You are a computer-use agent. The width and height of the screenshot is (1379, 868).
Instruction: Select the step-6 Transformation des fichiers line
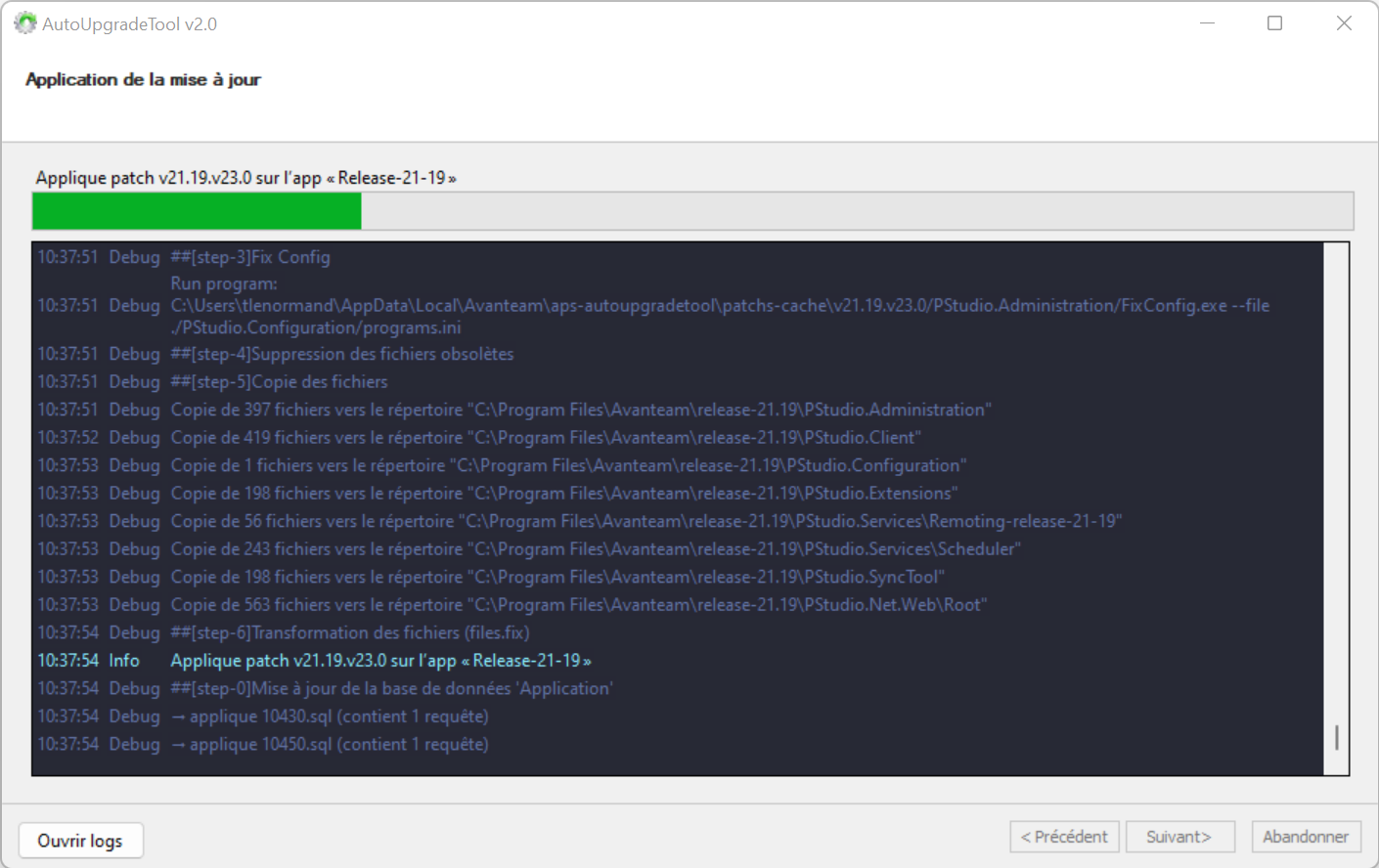click(350, 633)
